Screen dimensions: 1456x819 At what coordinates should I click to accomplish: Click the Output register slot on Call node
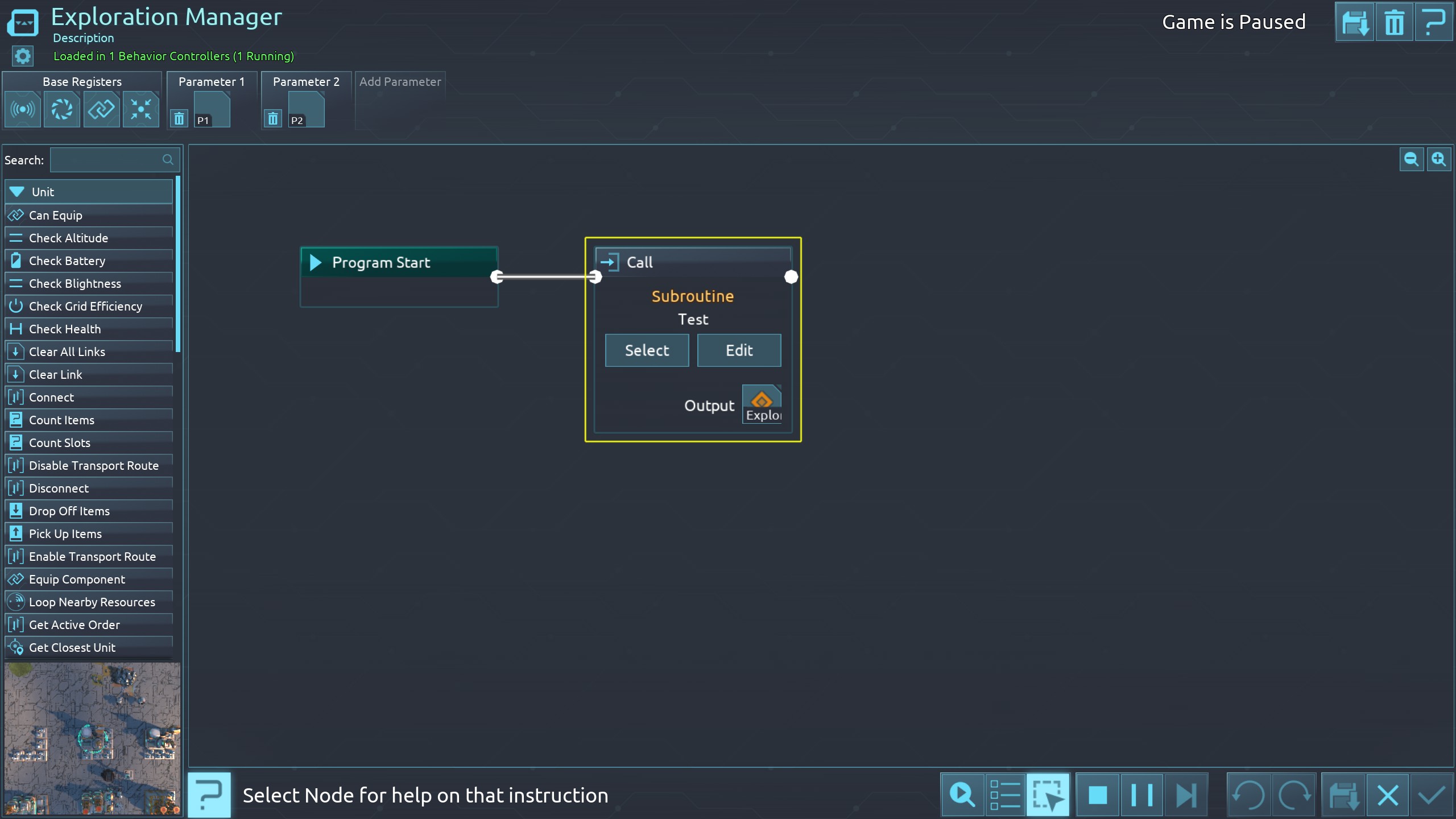point(762,404)
